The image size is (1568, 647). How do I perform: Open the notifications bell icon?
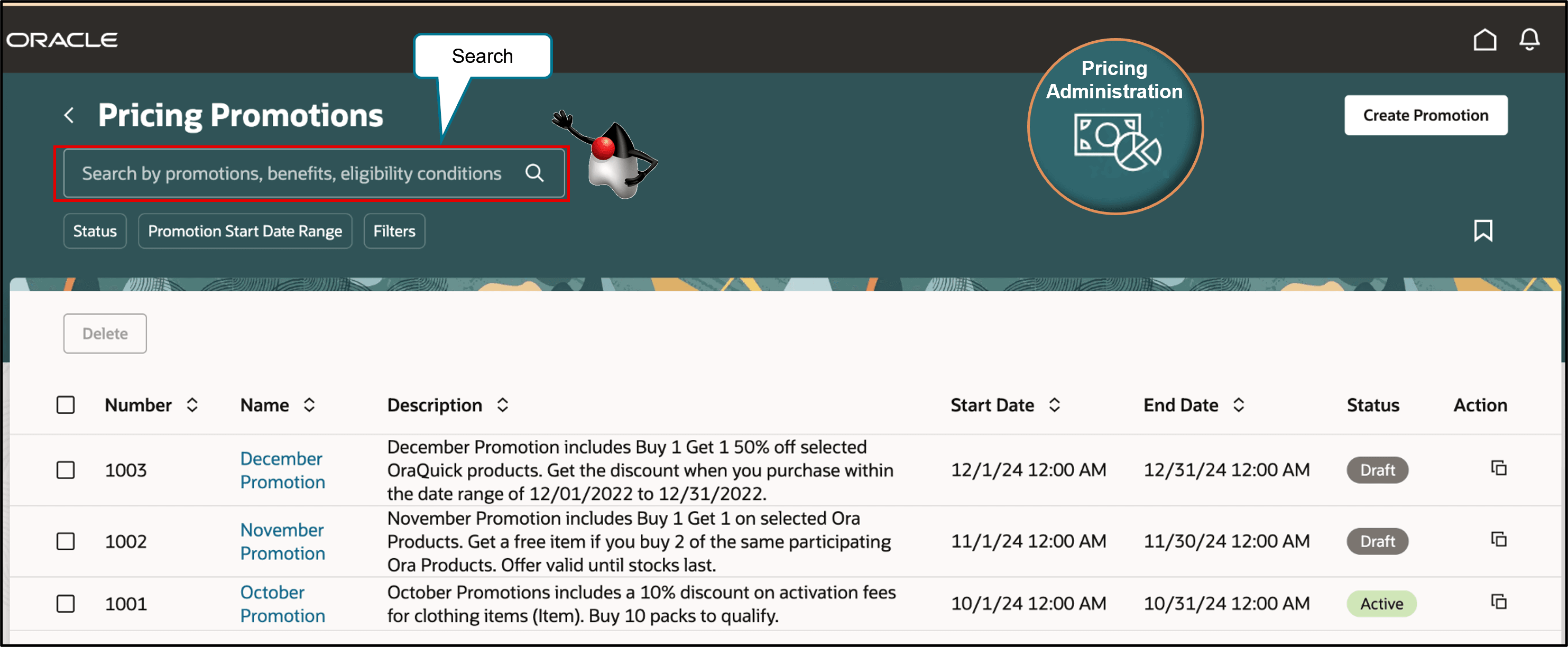[1529, 40]
